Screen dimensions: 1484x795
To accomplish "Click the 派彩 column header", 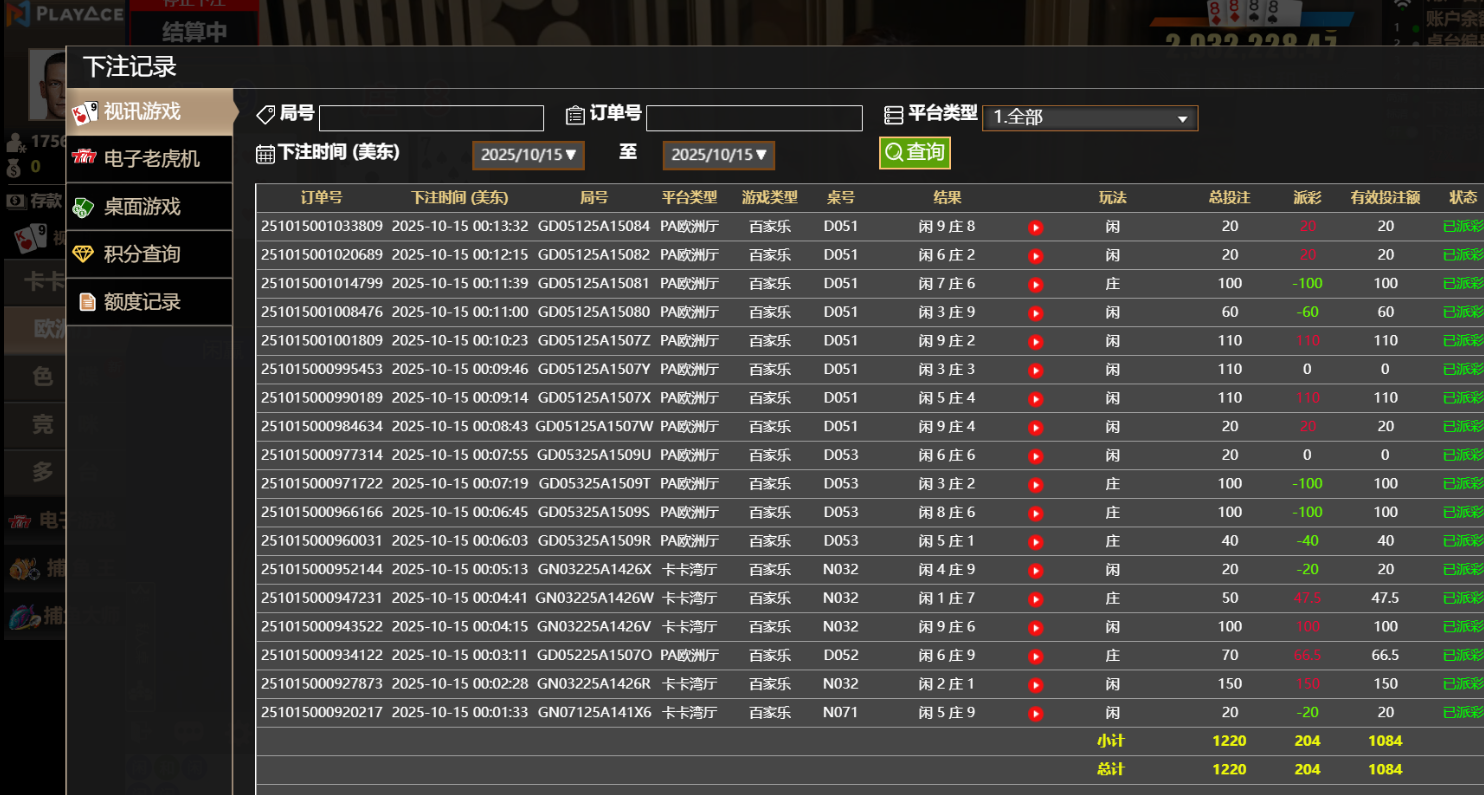I will click(1306, 198).
